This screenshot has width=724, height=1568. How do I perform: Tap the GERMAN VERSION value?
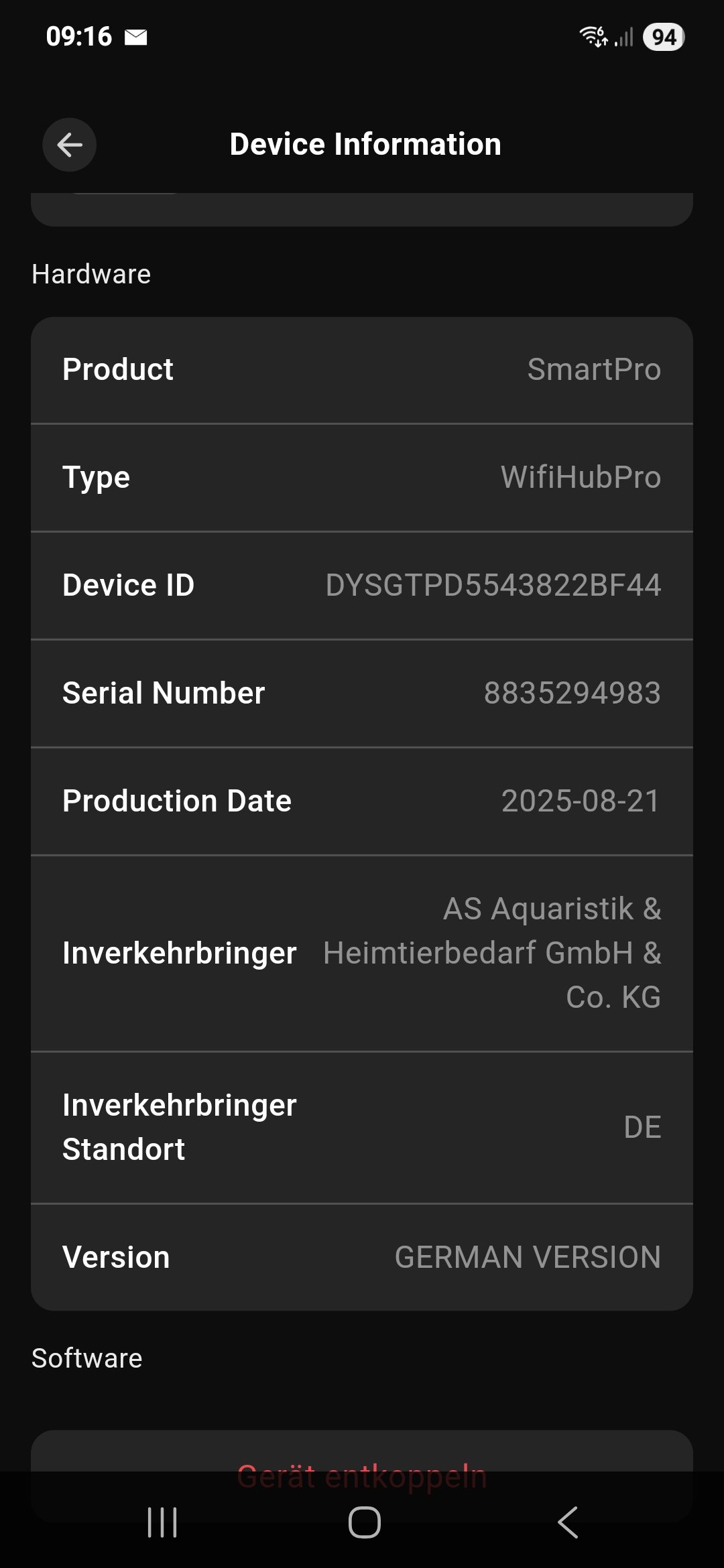(x=528, y=1257)
